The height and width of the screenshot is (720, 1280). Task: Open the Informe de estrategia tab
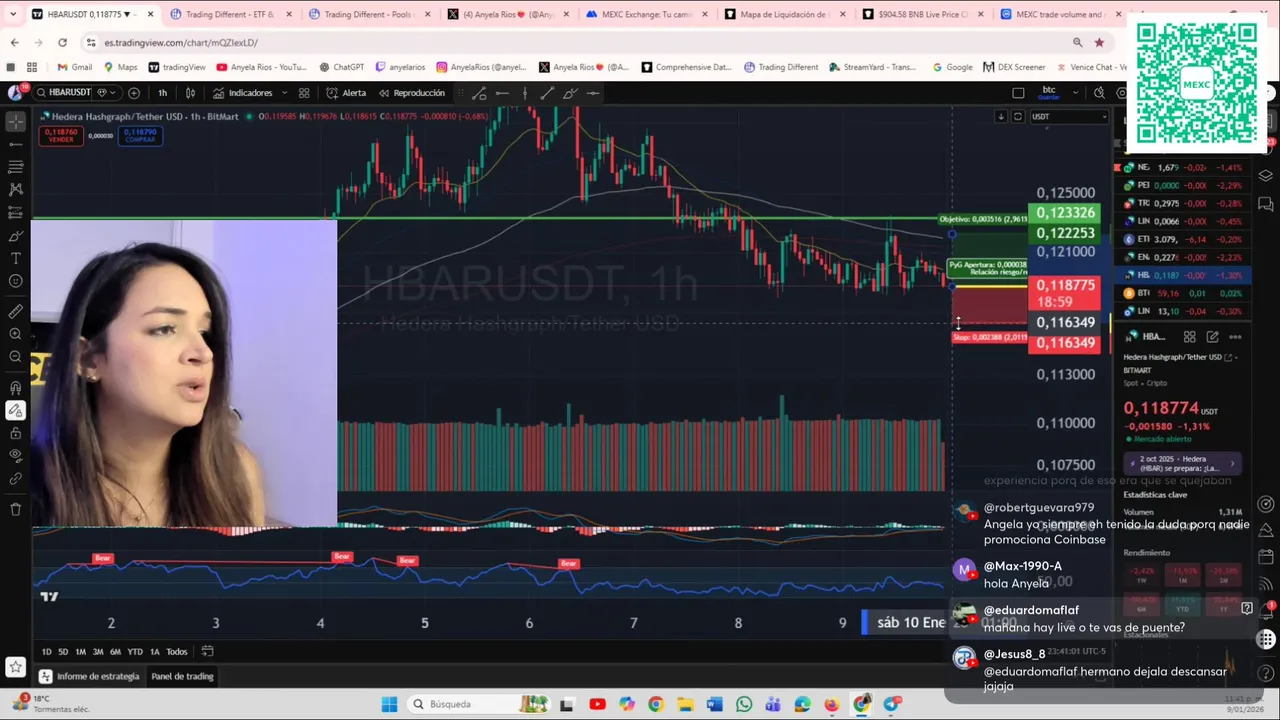coord(90,677)
